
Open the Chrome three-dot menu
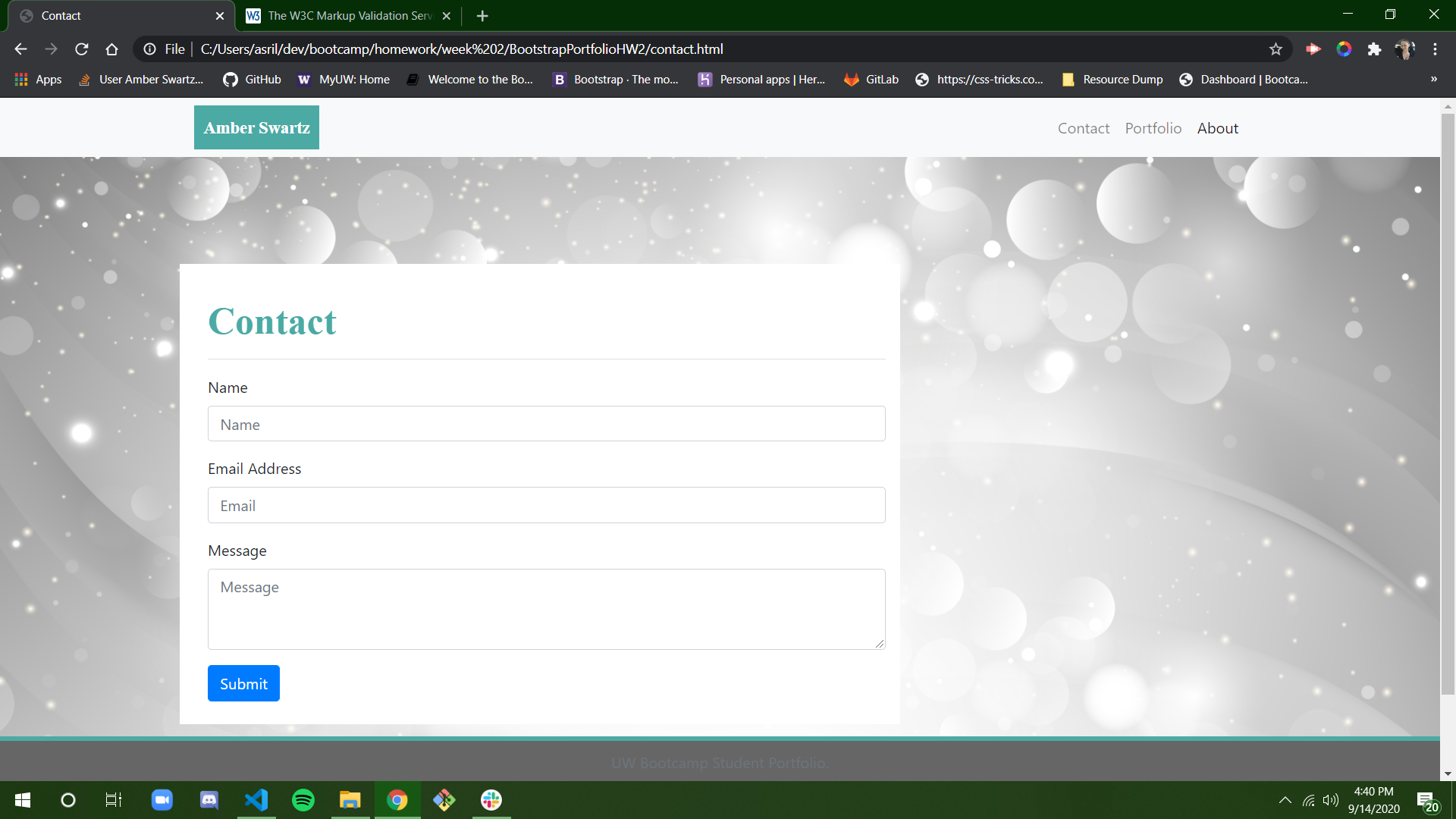1435,49
